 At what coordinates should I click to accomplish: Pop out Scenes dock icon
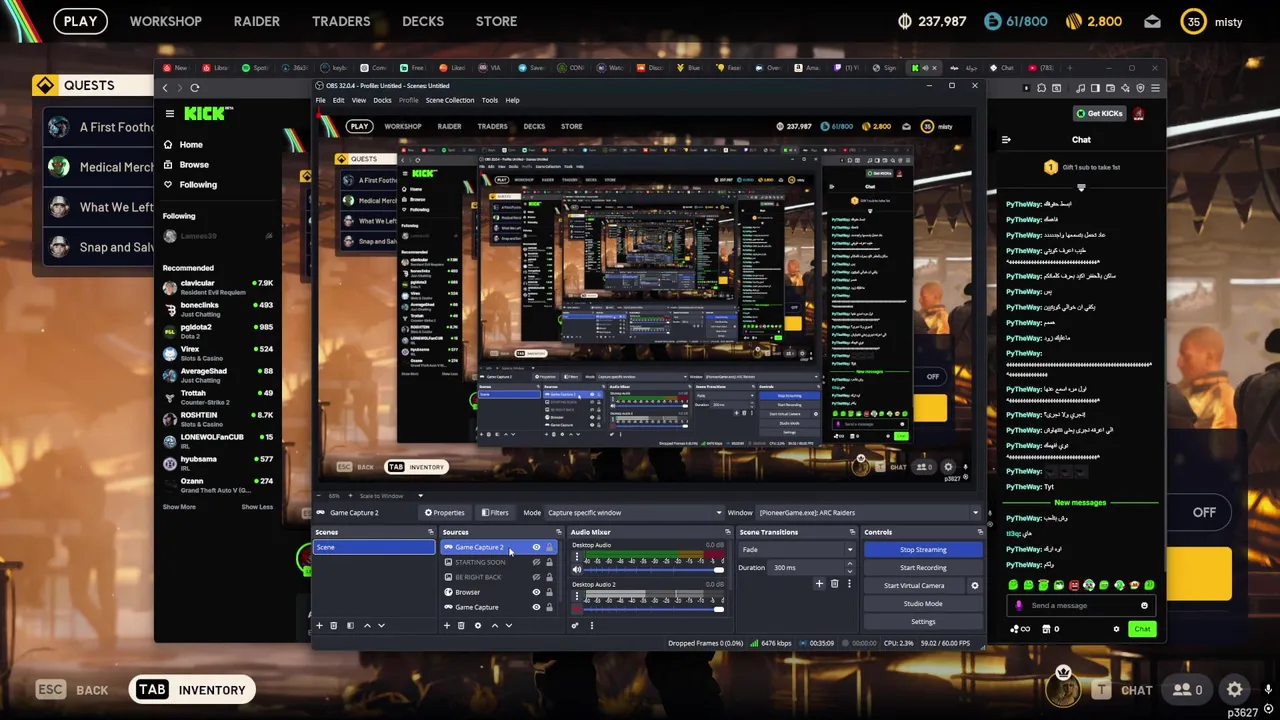click(430, 532)
